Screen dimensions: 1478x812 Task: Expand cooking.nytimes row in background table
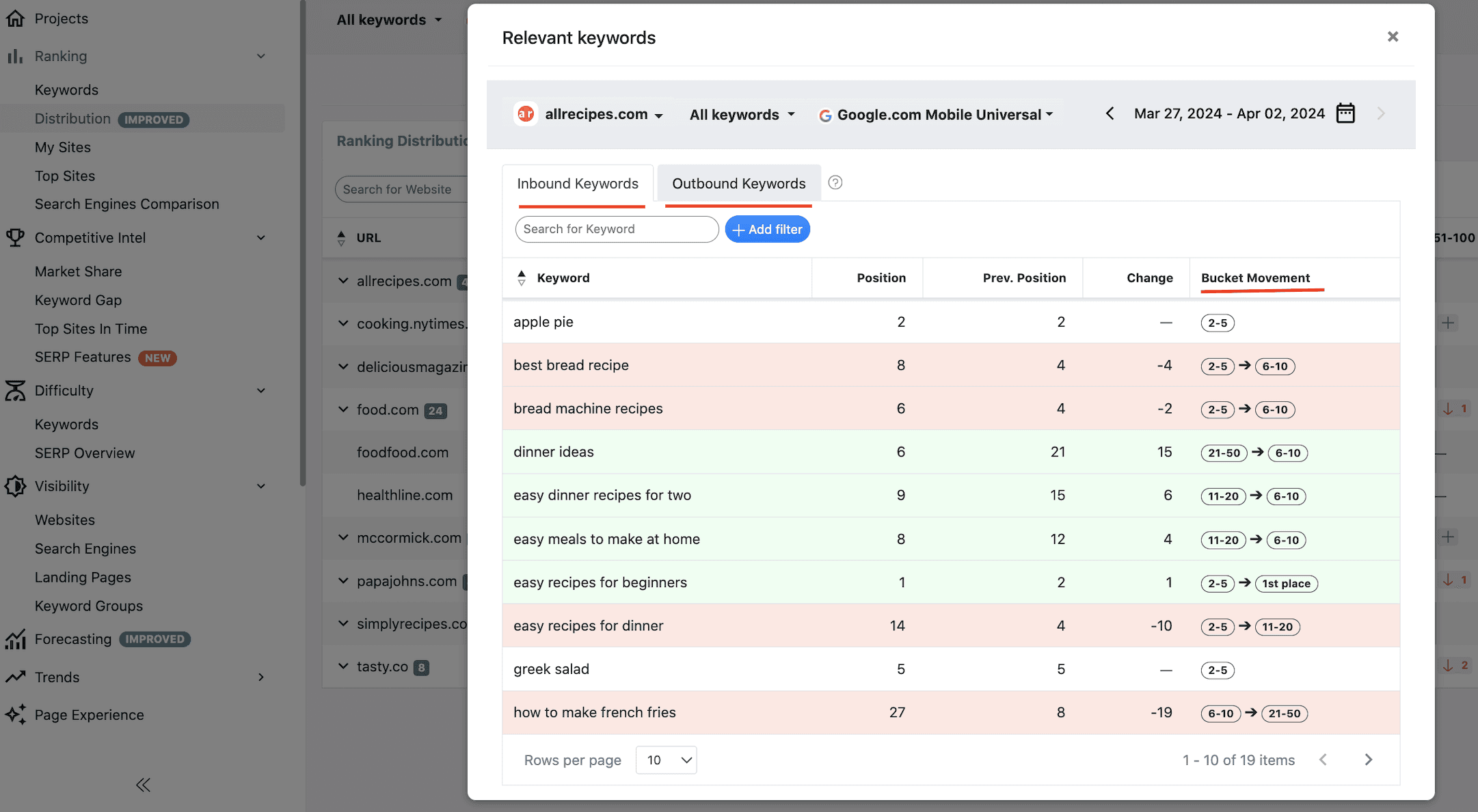(343, 323)
